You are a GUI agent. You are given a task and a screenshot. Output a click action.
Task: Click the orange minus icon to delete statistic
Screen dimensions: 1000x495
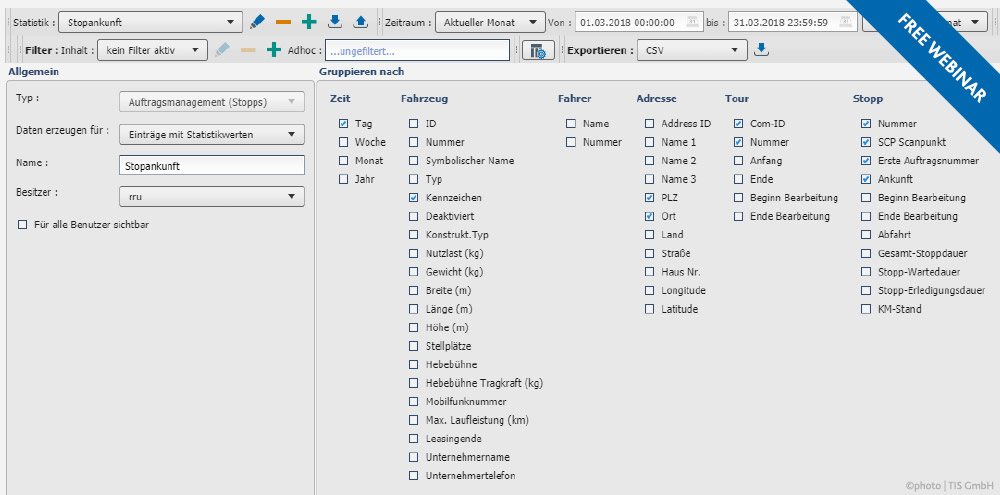coord(284,21)
